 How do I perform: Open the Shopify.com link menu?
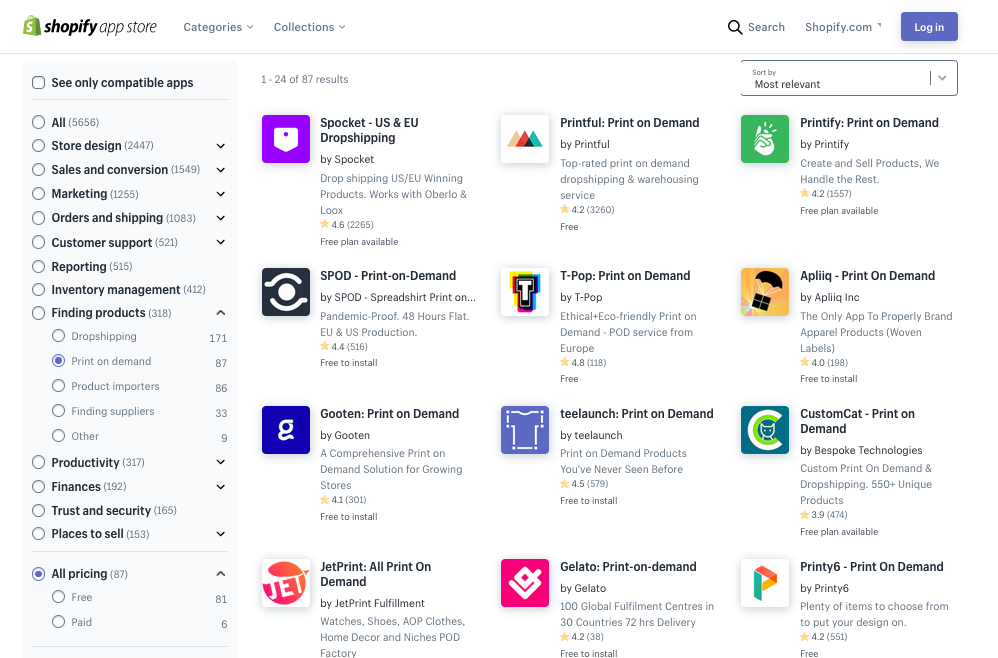pyautogui.click(x=843, y=27)
